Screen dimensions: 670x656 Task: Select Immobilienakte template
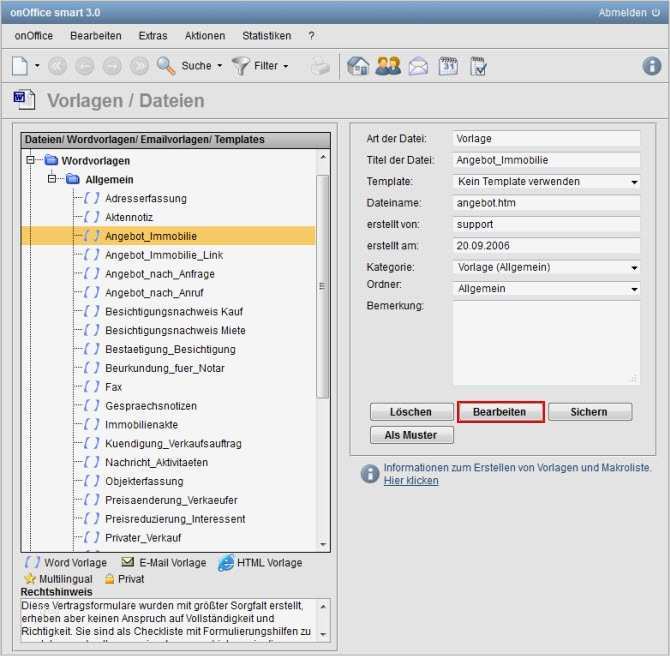pyautogui.click(x=141, y=424)
